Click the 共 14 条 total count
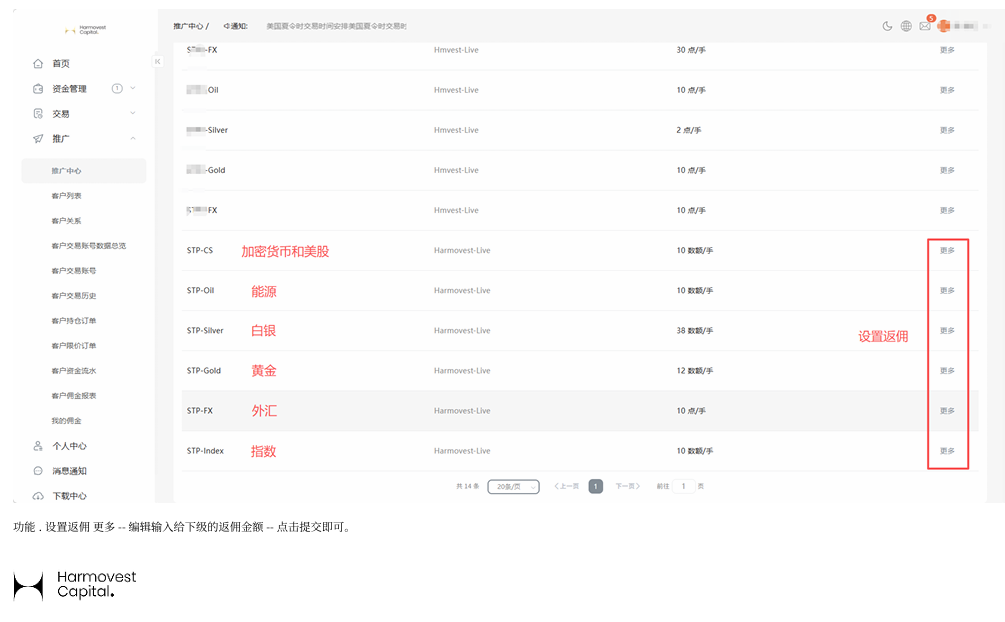The width and height of the screenshot is (1005, 622). 468,487
